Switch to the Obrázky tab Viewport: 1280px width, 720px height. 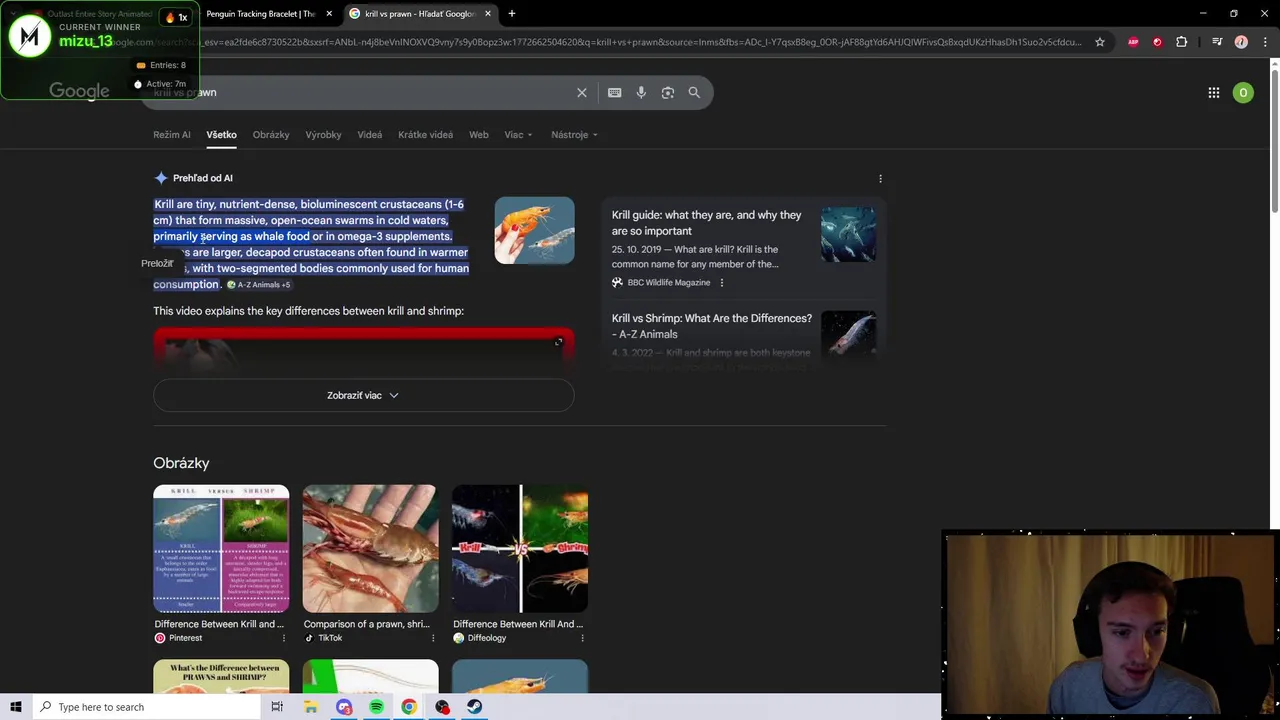click(270, 135)
